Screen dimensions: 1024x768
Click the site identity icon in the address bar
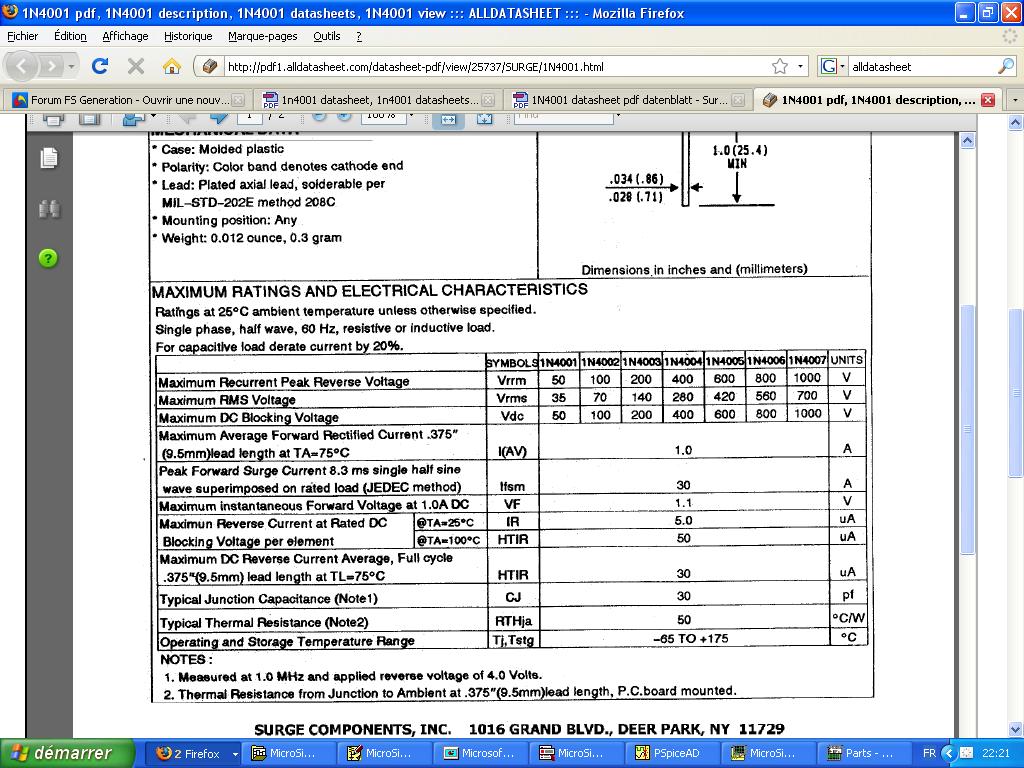(209, 66)
